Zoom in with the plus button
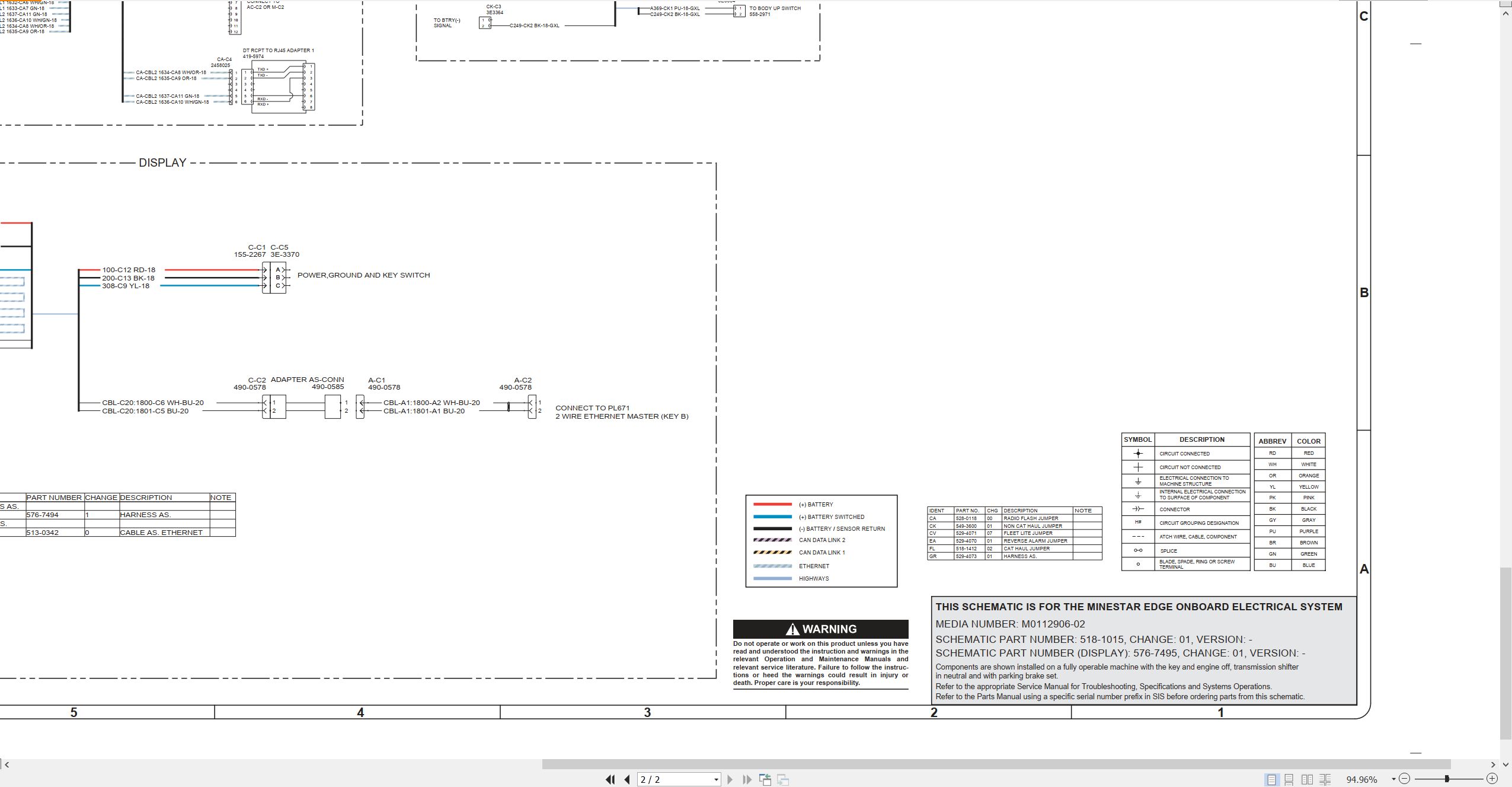The width and height of the screenshot is (1512, 787). coord(1492,779)
